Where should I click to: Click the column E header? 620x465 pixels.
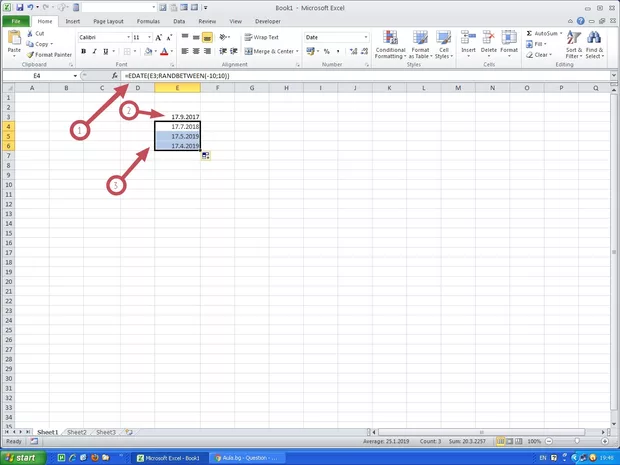177,88
